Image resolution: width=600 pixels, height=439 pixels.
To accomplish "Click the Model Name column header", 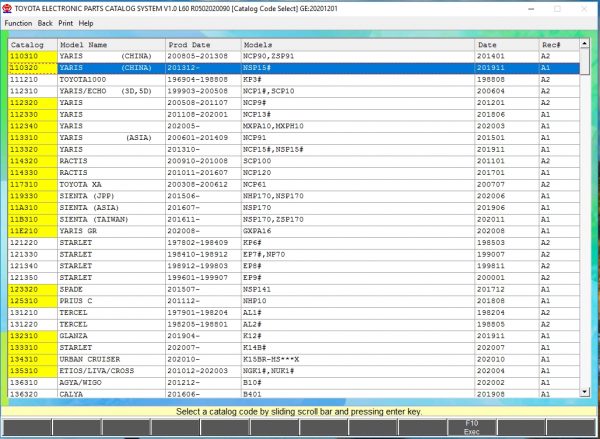I will [111, 45].
